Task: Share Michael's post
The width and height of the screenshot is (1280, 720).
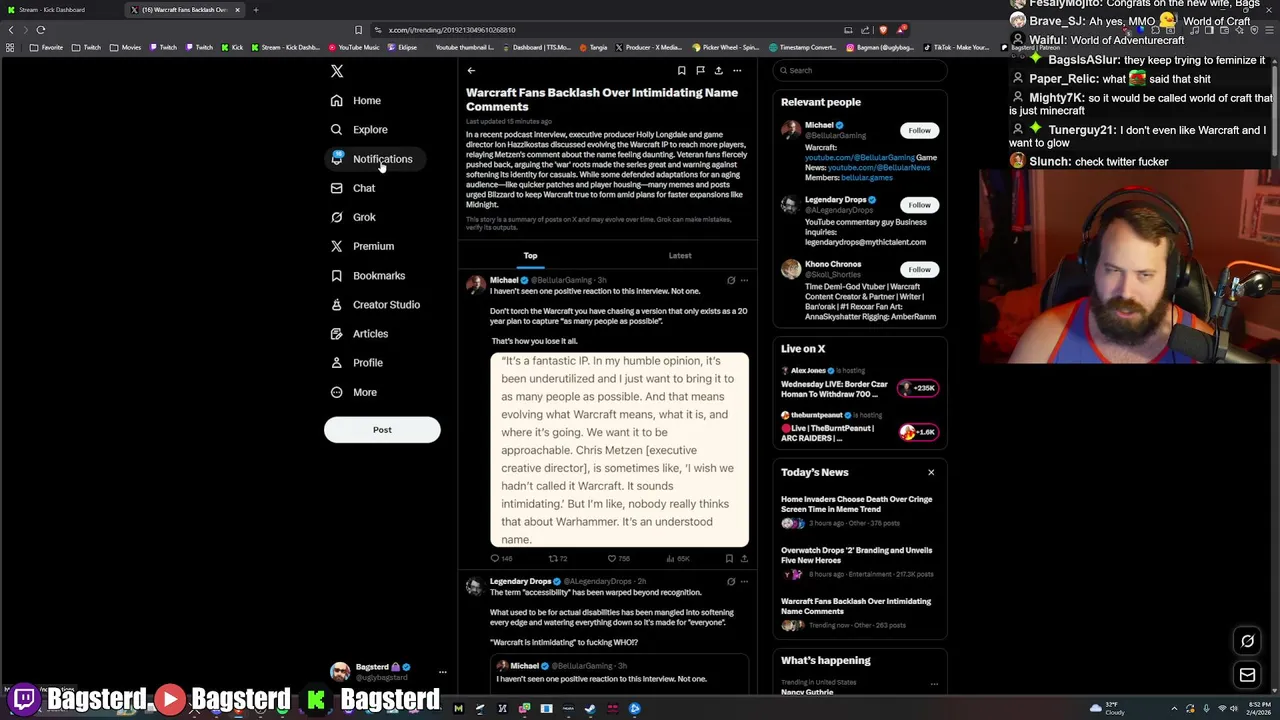Action: coord(744,558)
